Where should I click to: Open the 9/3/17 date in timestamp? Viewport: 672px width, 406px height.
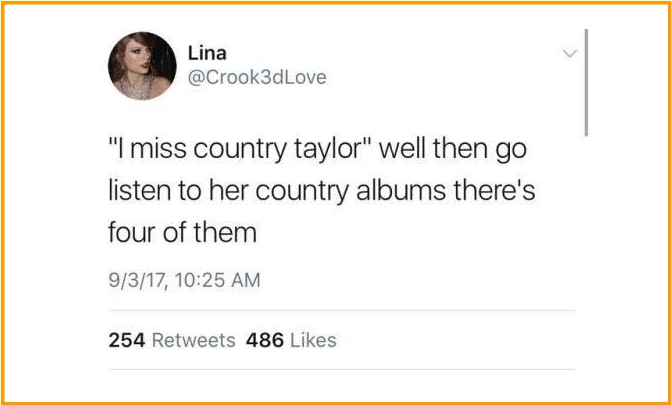click(137, 281)
